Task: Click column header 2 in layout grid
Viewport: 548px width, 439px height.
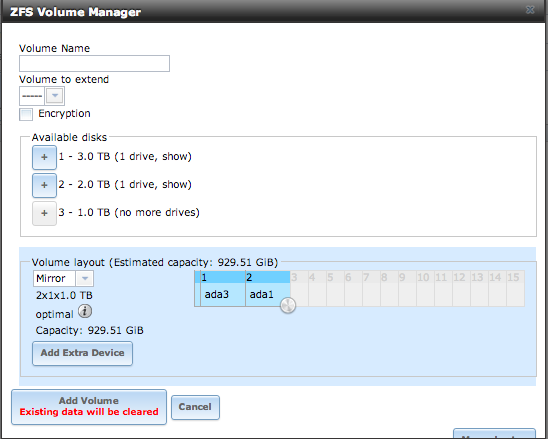Action: (268, 278)
